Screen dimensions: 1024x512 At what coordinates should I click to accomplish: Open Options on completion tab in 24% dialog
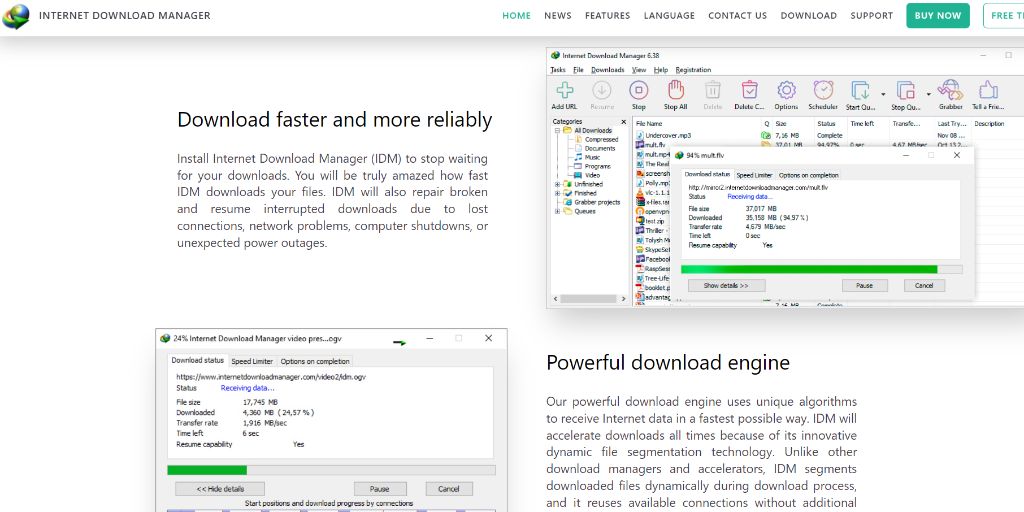click(315, 361)
